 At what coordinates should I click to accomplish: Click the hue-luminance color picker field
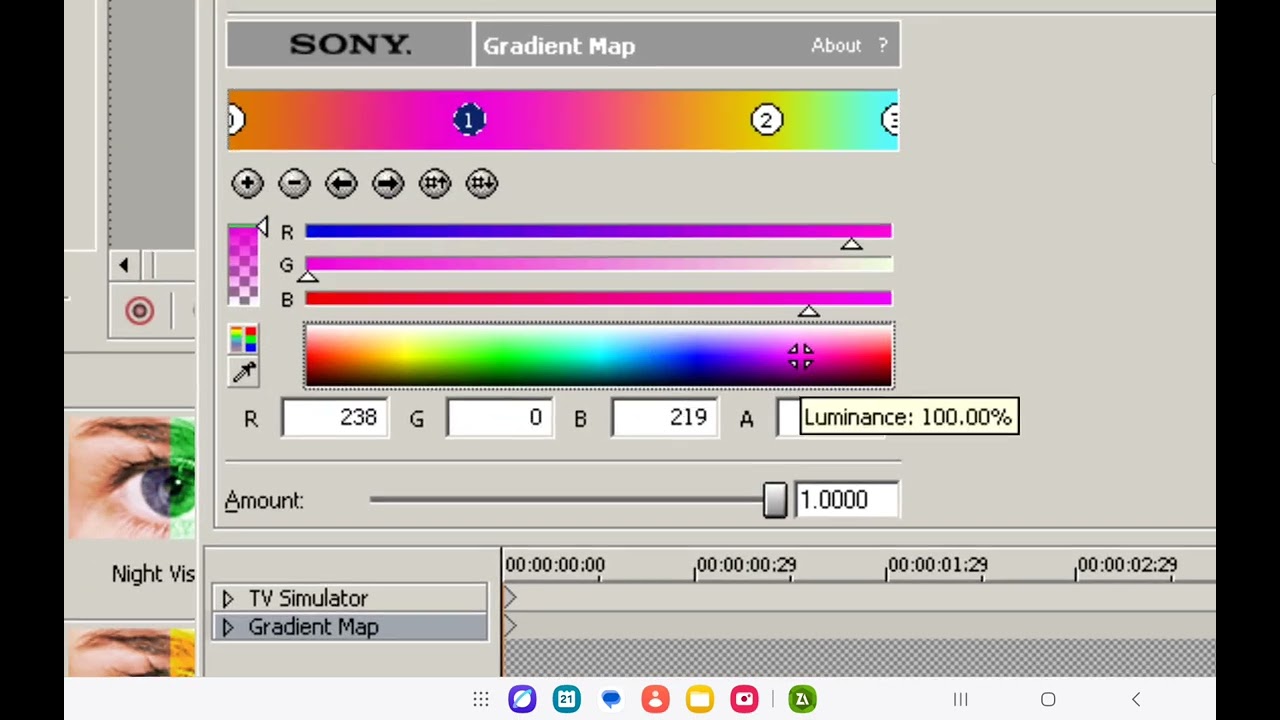(599, 355)
